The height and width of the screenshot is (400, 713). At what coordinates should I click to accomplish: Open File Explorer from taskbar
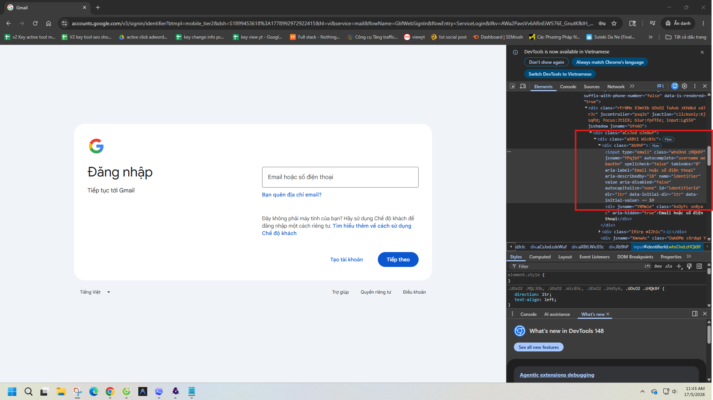pyautogui.click(x=60, y=391)
